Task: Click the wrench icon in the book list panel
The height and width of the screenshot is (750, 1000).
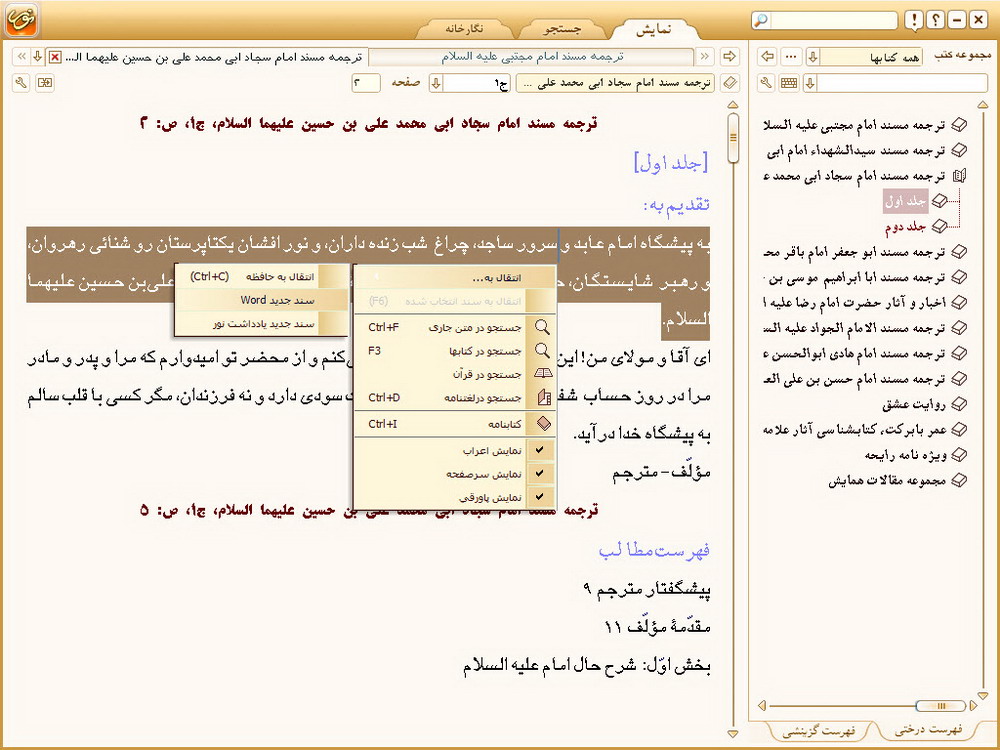Action: coord(767,83)
